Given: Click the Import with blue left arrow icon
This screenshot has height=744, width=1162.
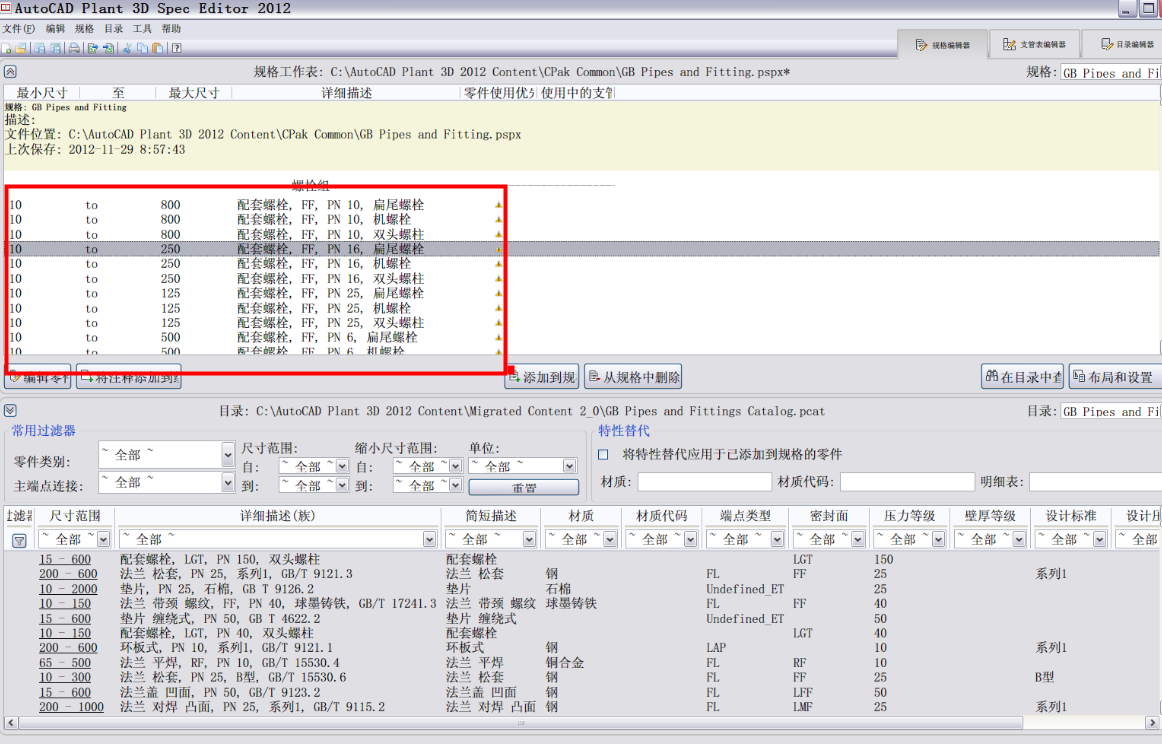Looking at the screenshot, I should pyautogui.click(x=108, y=48).
